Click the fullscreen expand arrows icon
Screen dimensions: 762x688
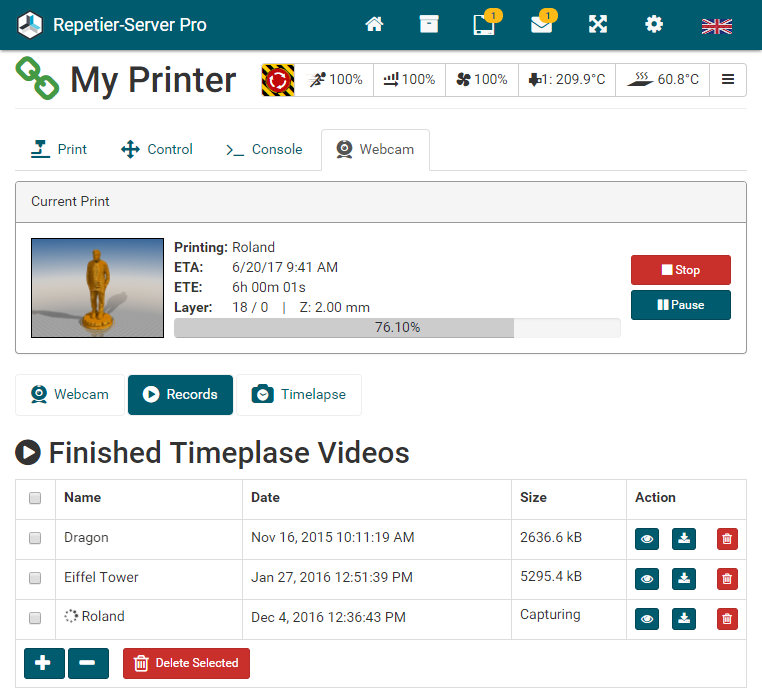pos(598,24)
